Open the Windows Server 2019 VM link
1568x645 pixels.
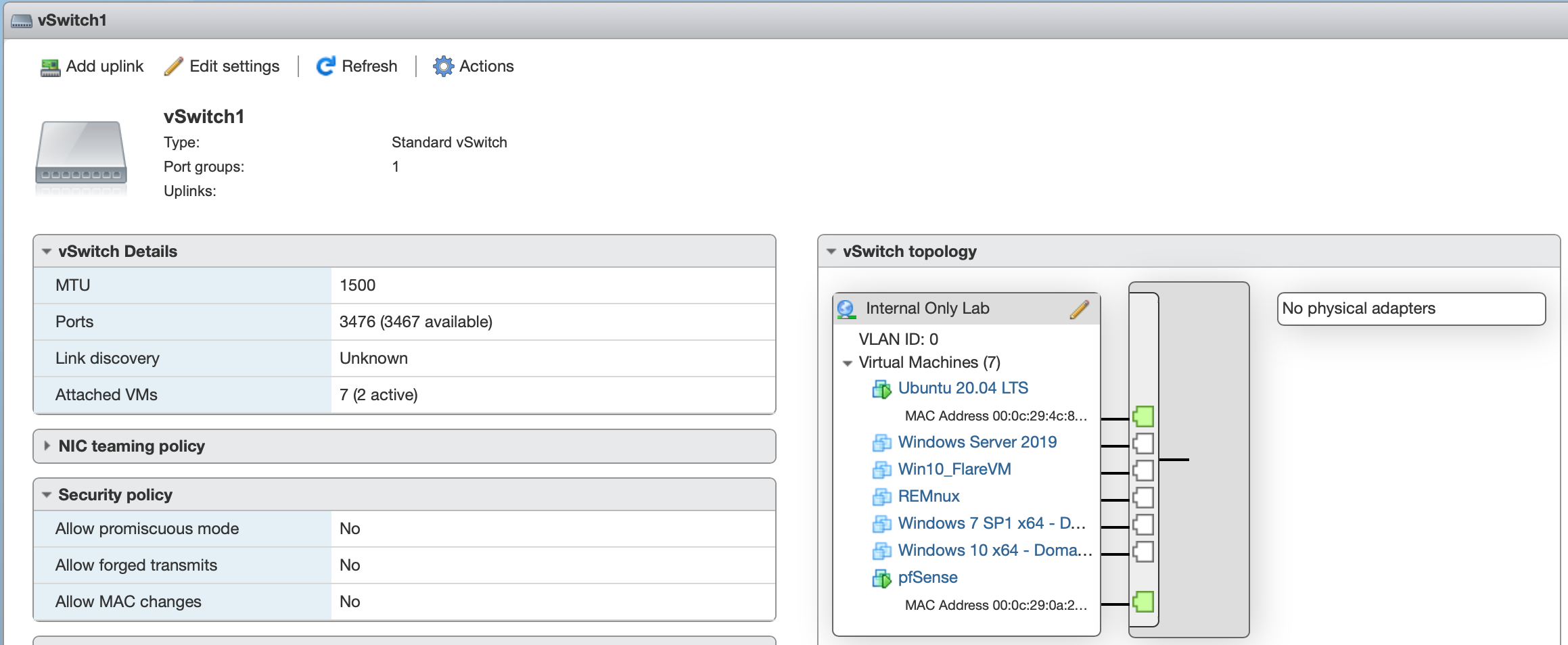[977, 442]
